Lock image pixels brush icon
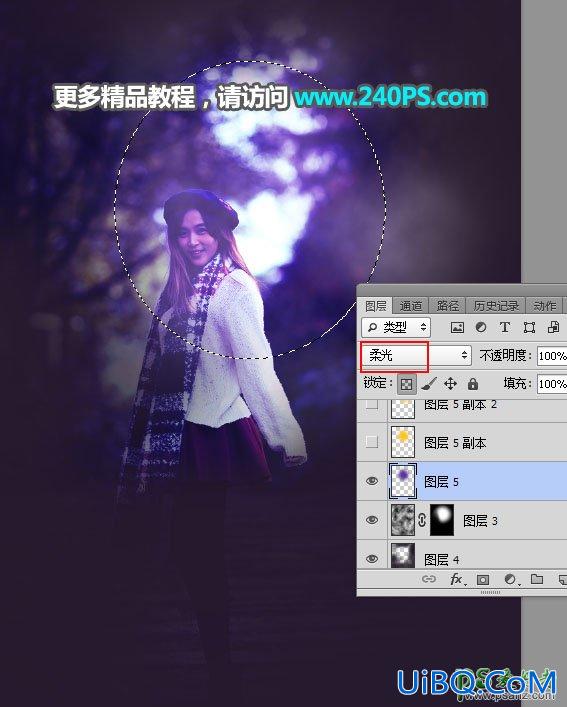The height and width of the screenshot is (707, 567). [429, 384]
